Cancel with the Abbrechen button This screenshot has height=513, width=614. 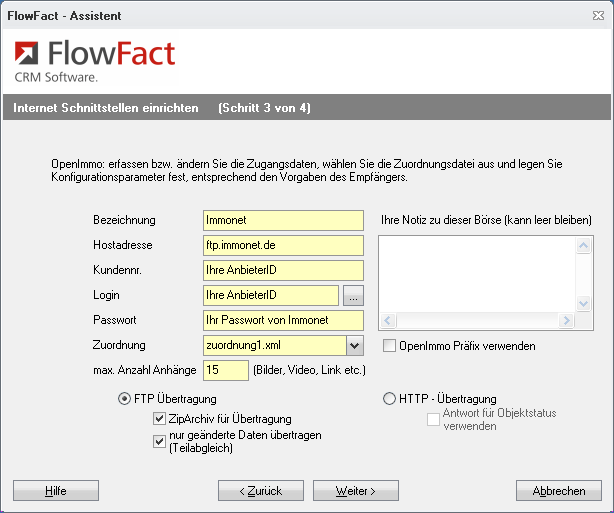point(559,491)
